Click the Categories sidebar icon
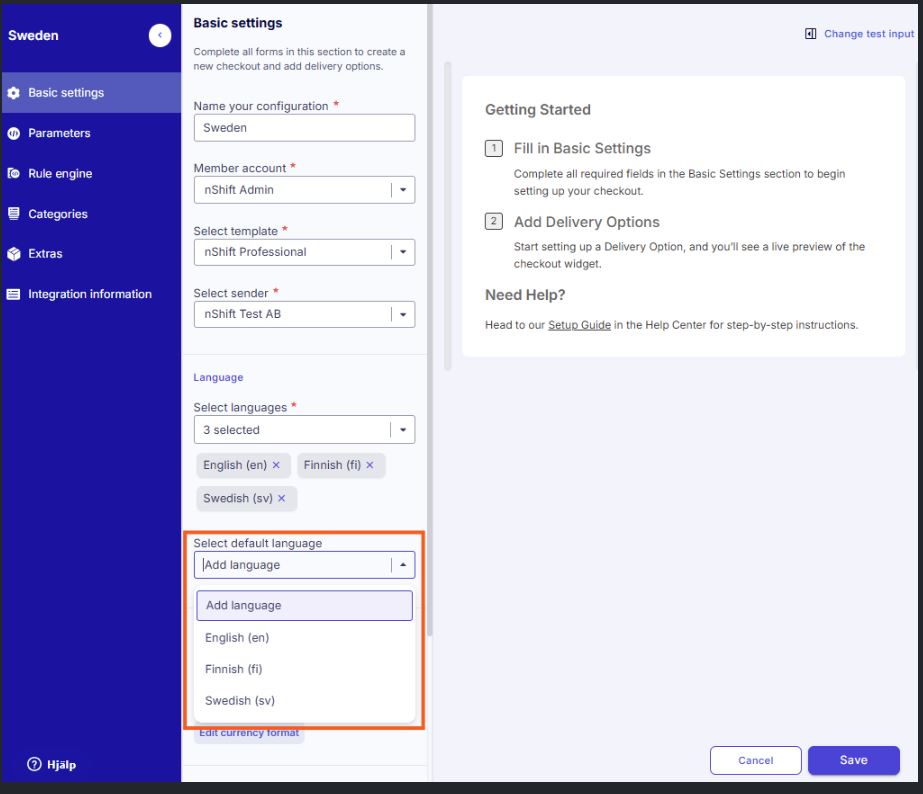Image resolution: width=923 pixels, height=794 pixels. click(14, 214)
